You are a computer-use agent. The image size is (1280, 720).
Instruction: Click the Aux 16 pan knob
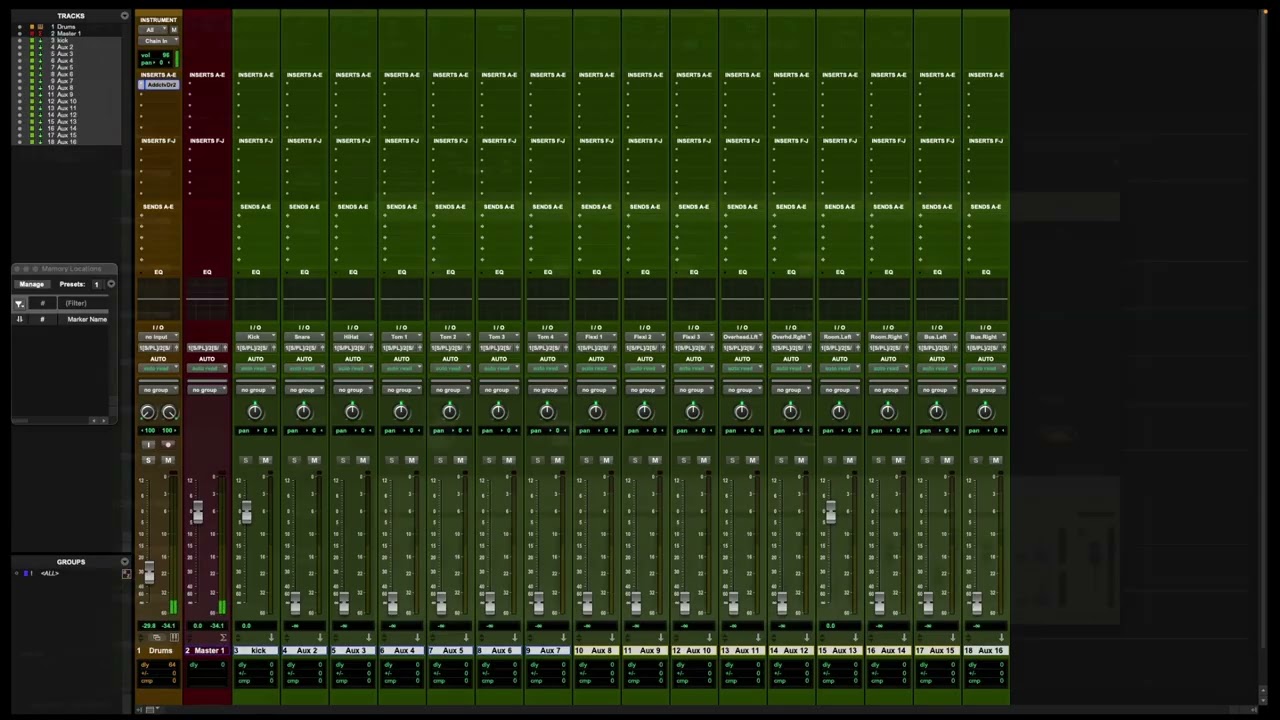pyautogui.click(x=985, y=412)
